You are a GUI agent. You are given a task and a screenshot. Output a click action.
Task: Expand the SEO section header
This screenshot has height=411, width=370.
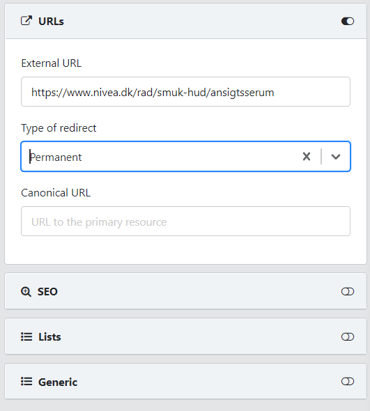pos(185,291)
